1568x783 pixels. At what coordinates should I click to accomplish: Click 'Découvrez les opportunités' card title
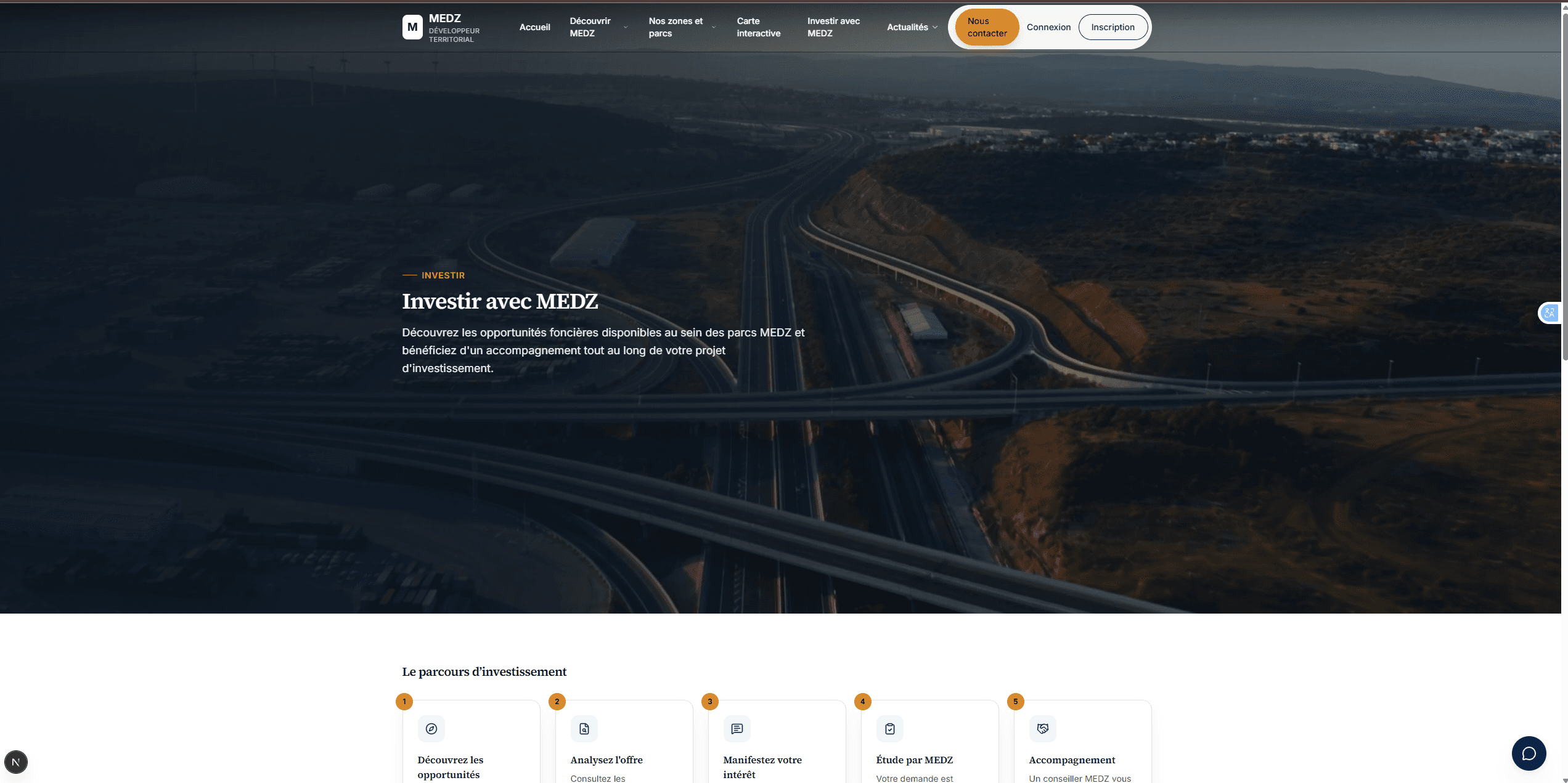pyautogui.click(x=451, y=767)
